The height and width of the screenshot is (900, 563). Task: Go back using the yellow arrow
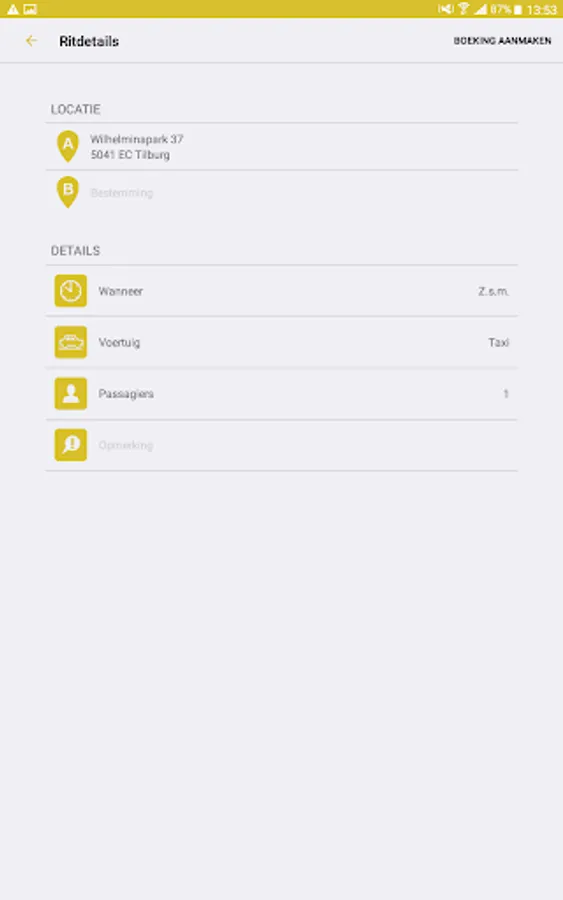(32, 41)
